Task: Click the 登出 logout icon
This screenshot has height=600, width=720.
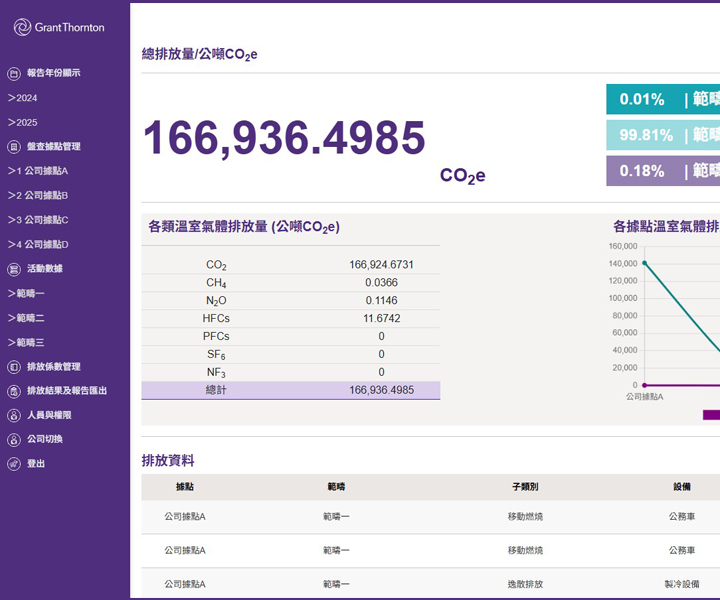Action: 14,464
